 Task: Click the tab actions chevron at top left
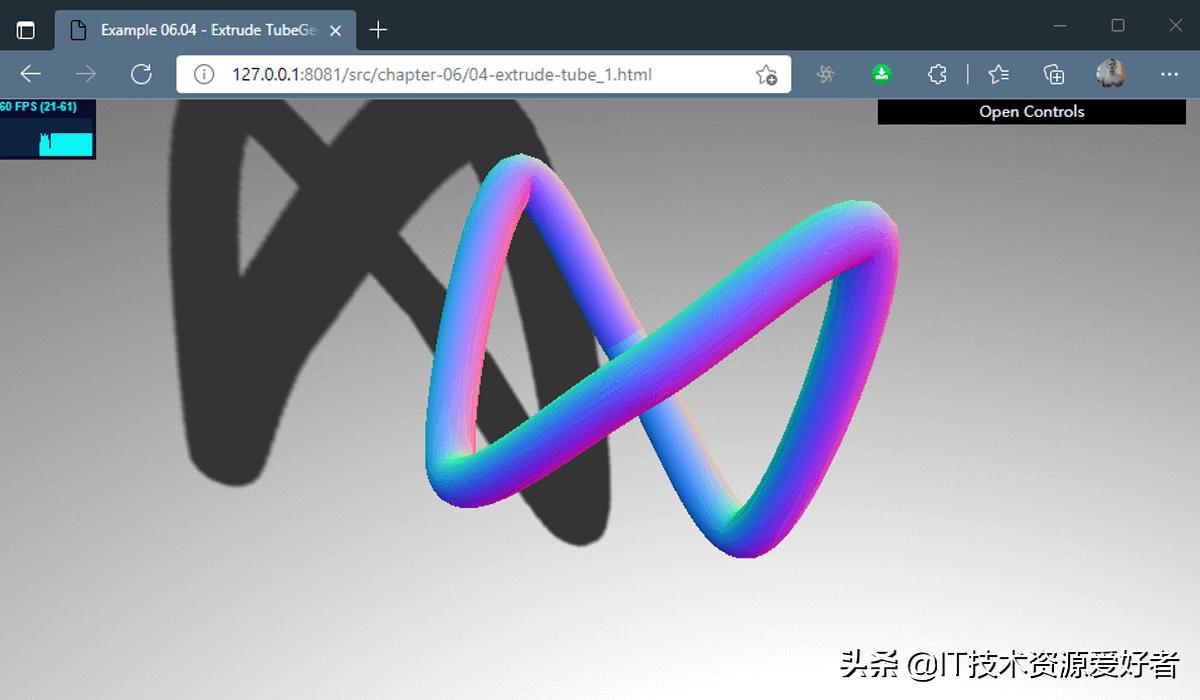coord(25,29)
